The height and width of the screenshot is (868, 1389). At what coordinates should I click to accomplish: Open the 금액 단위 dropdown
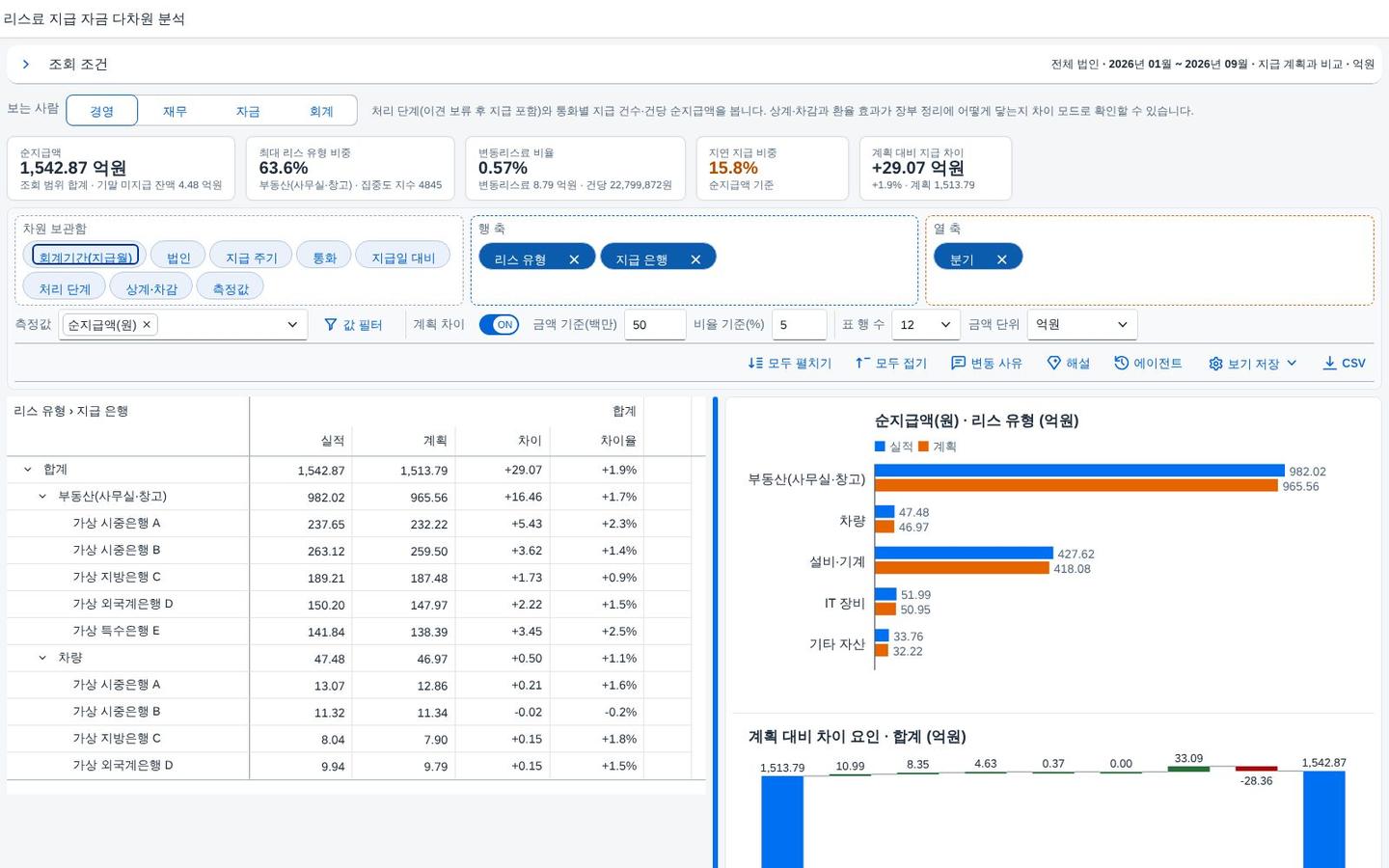coord(1081,325)
